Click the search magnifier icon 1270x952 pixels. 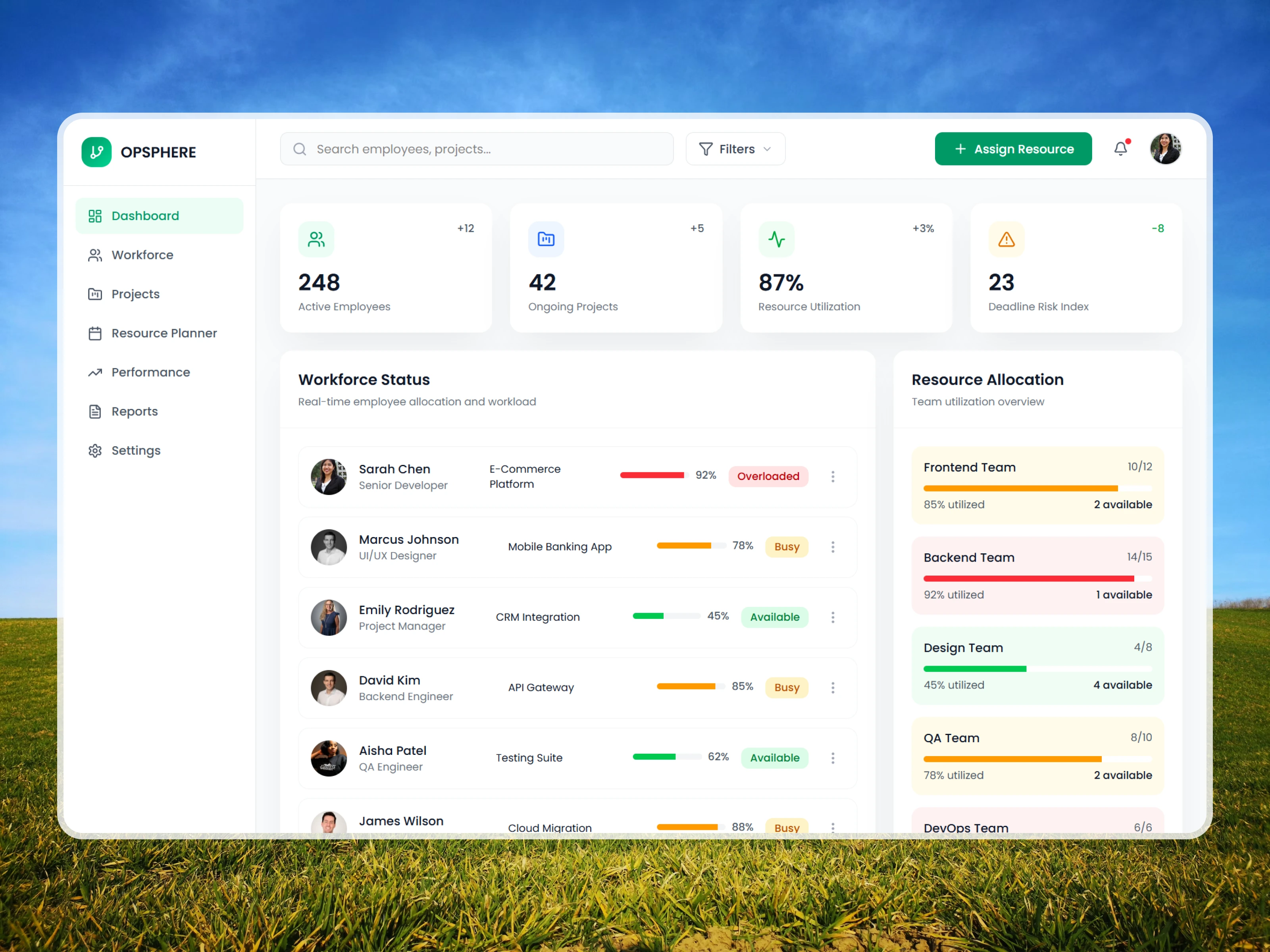(300, 149)
